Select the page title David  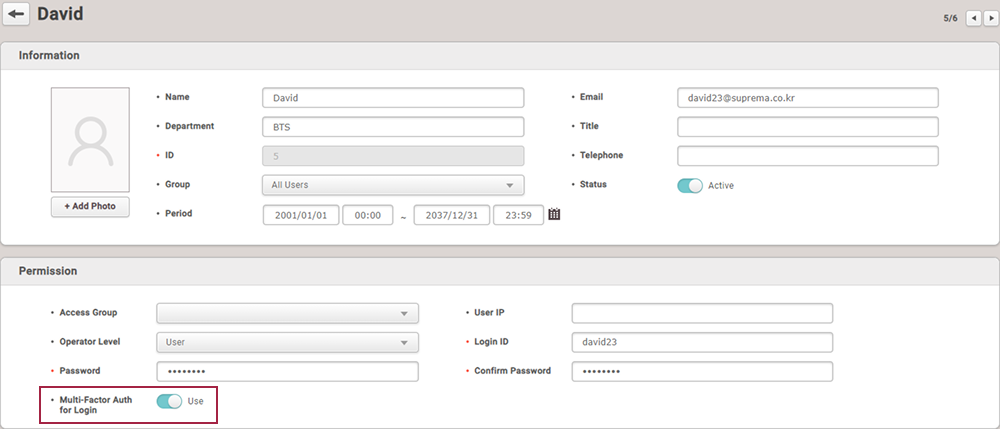[x=60, y=13]
